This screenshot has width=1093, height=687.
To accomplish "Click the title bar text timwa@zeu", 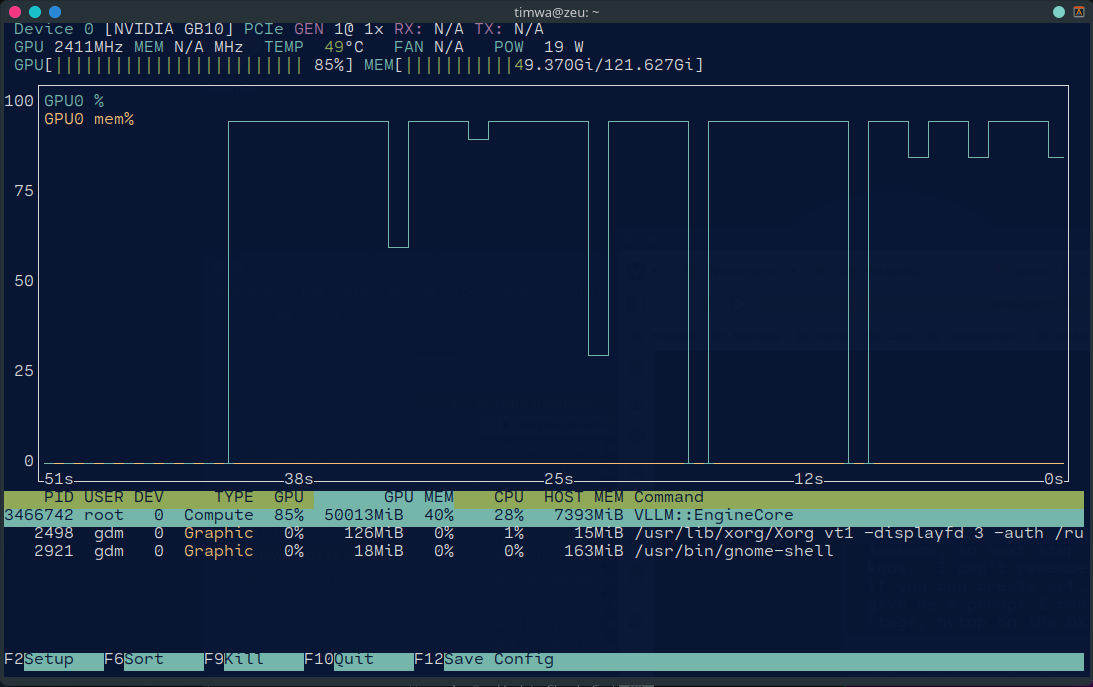I will [556, 13].
